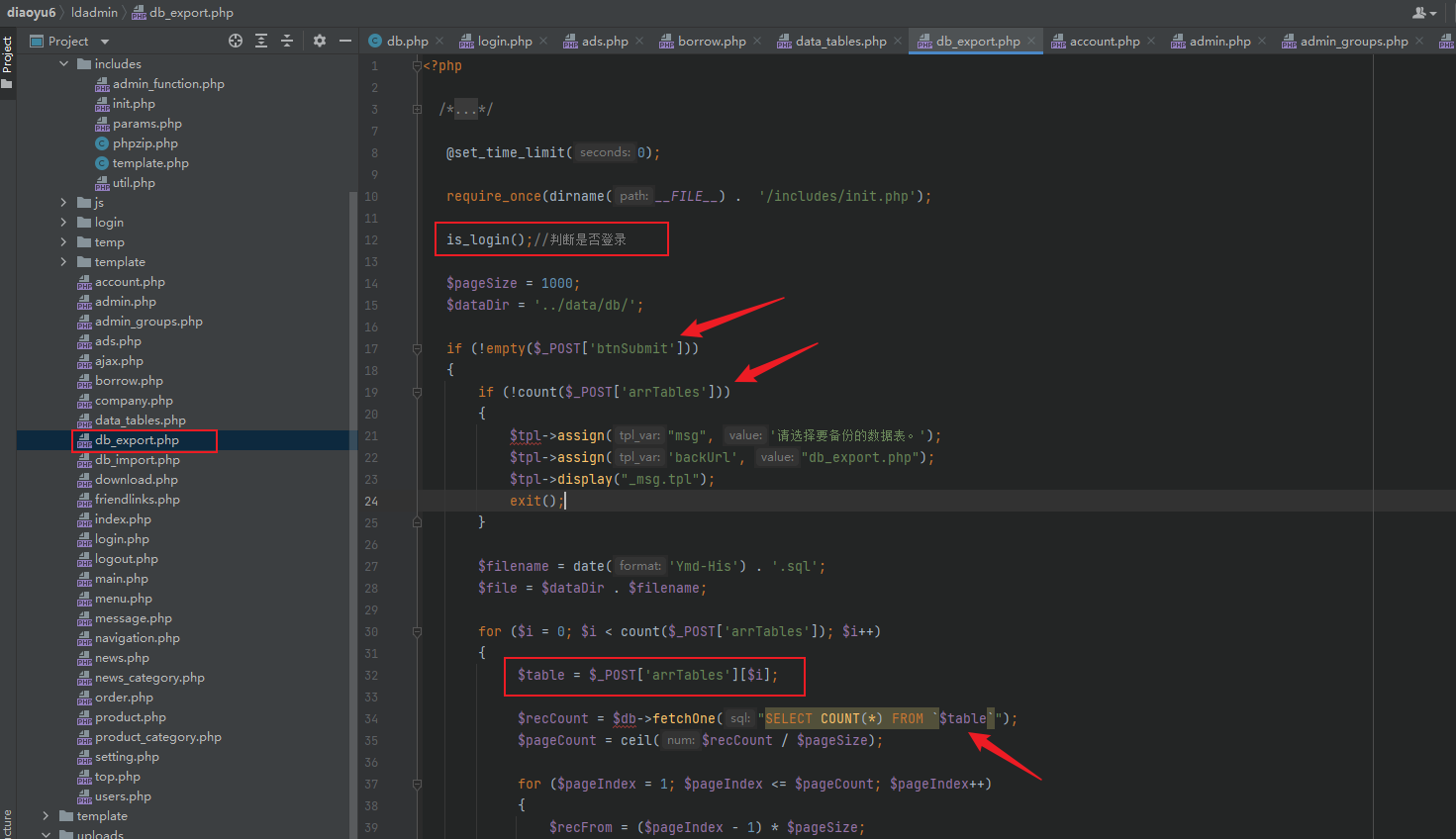The height and width of the screenshot is (839, 1456).
Task: Unfold the collapsed comment on line 3
Action: point(417,109)
